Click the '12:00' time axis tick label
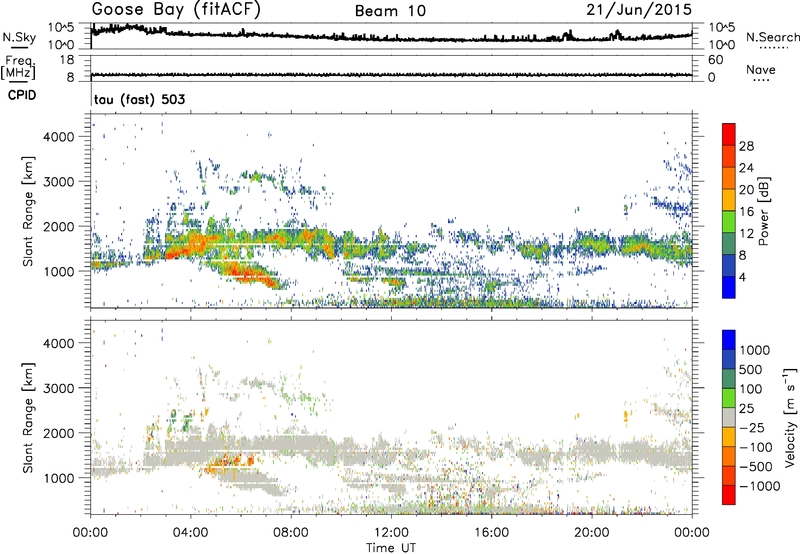This screenshot has height=554, width=800. pyautogui.click(x=391, y=533)
